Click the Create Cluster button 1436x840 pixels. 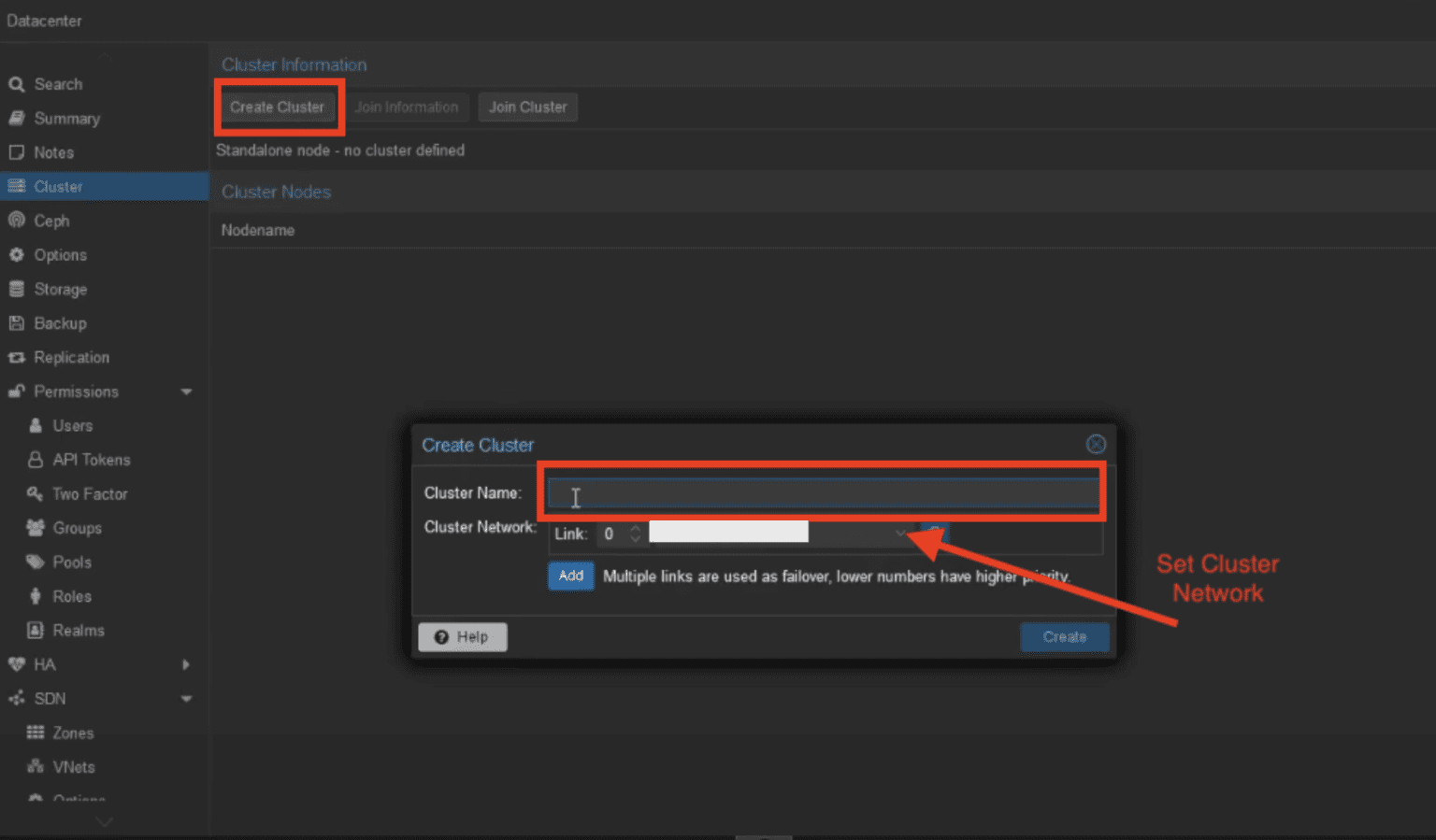coord(278,107)
